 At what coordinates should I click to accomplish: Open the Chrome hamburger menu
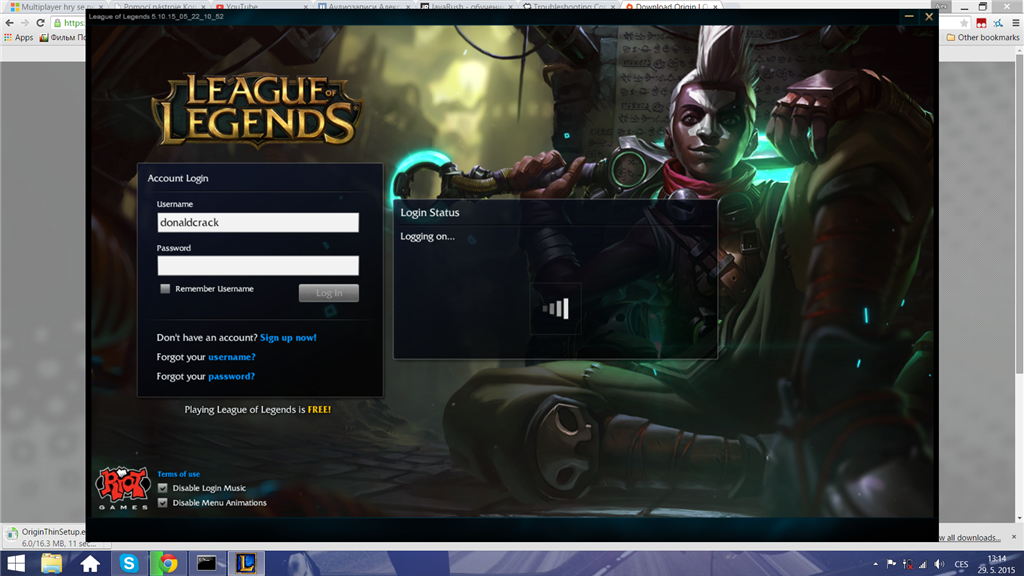click(x=1016, y=23)
